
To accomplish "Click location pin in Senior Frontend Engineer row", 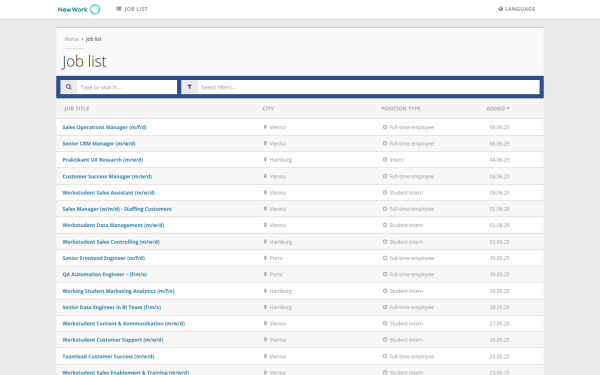I will [x=265, y=258].
